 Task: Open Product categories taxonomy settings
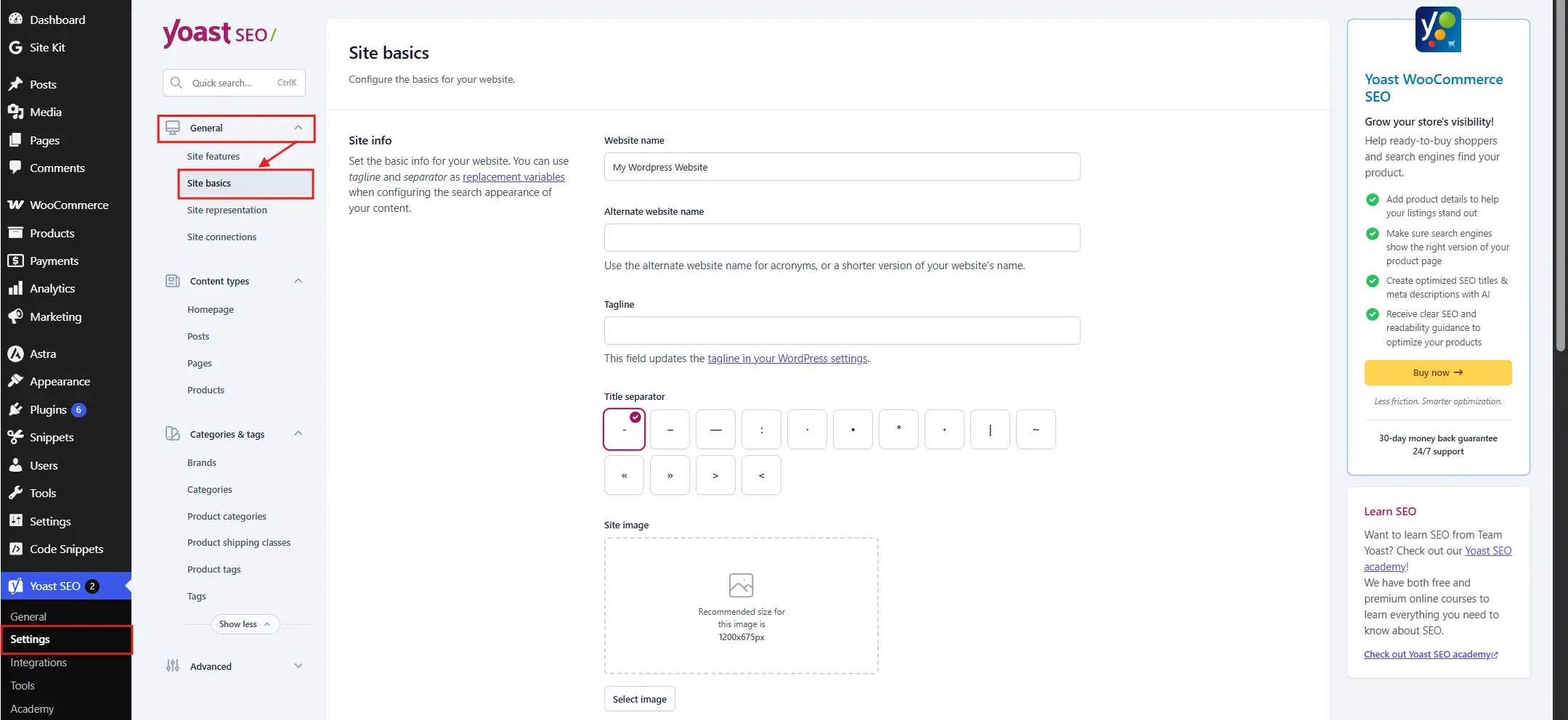click(227, 516)
